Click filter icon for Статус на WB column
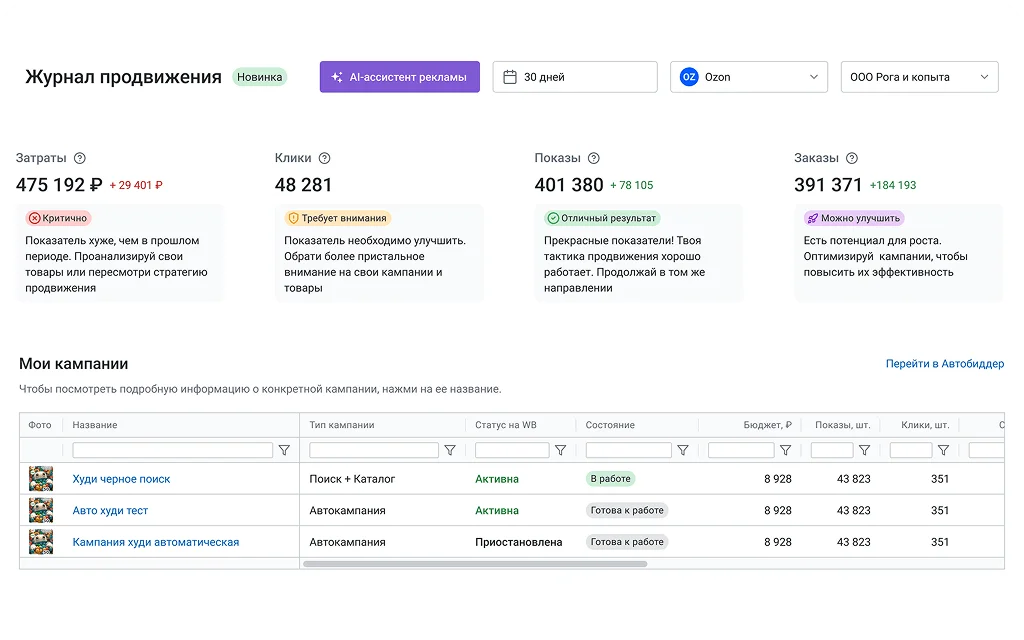This screenshot has height=640, width=1024. 560,451
